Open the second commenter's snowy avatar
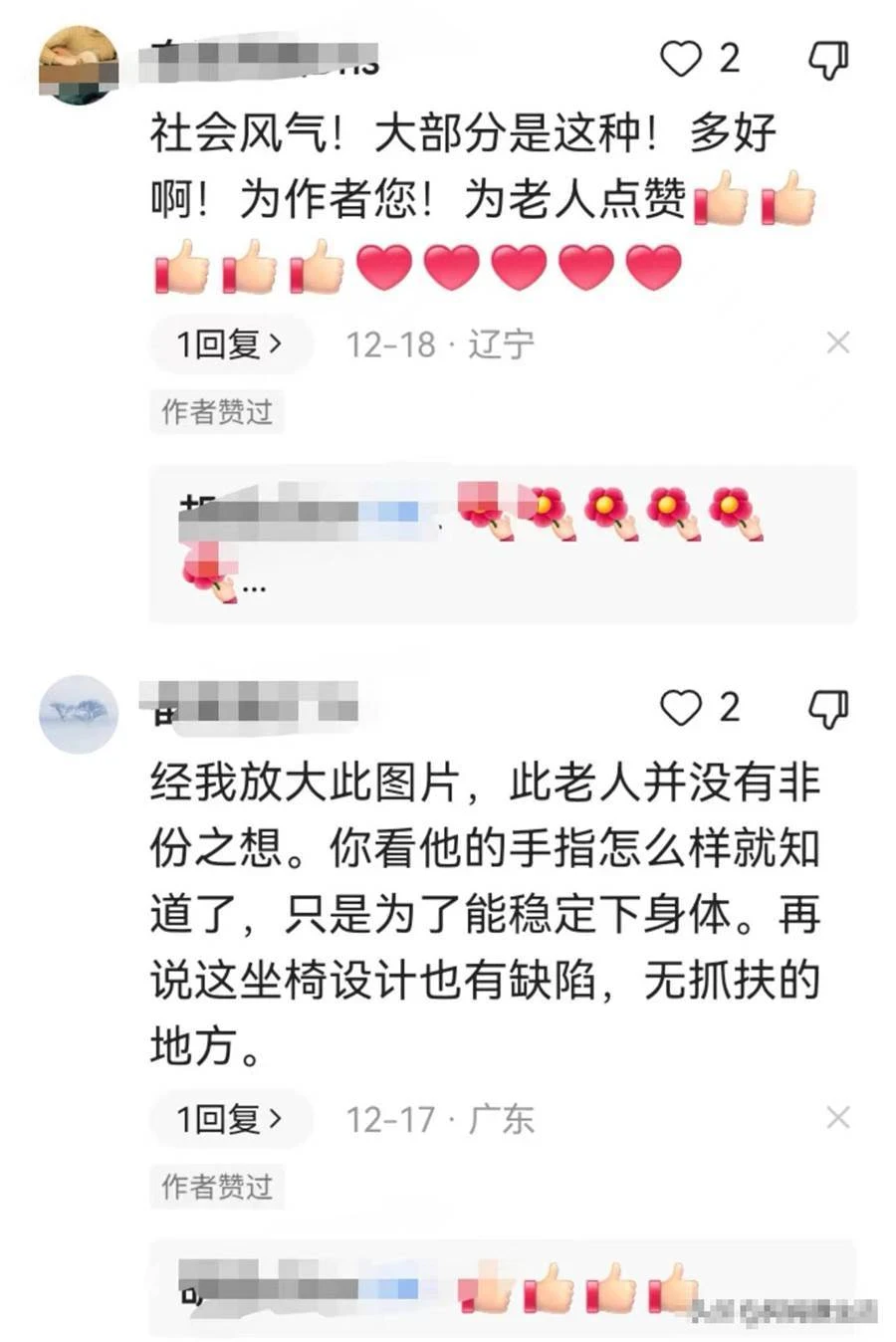The image size is (896, 1342). tap(79, 714)
